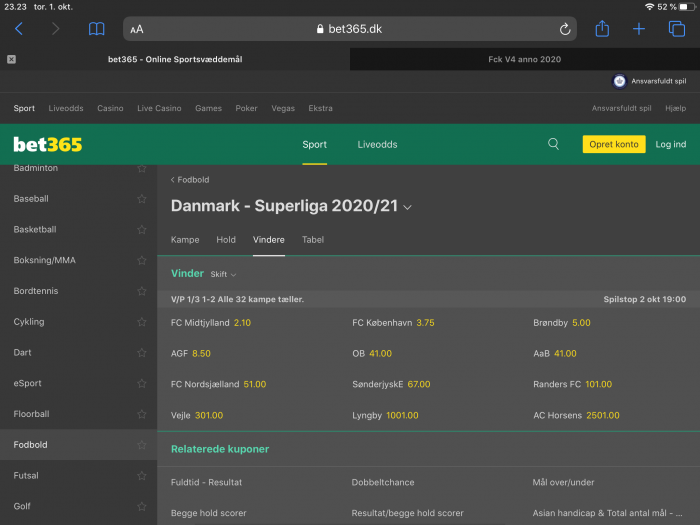Favorite Floorball with its star
The height and width of the screenshot is (525, 700).
tap(142, 414)
